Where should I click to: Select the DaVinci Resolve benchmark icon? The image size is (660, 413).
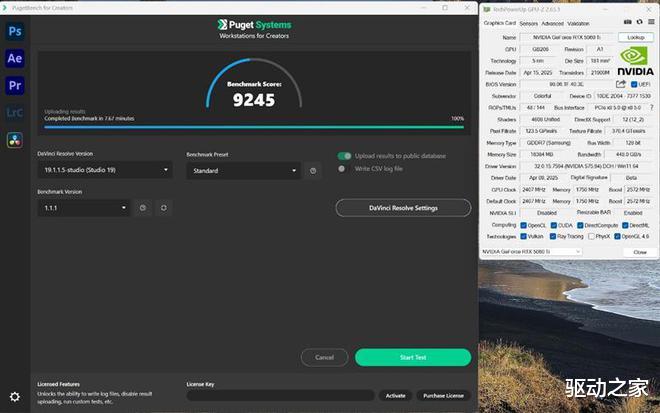[15, 140]
